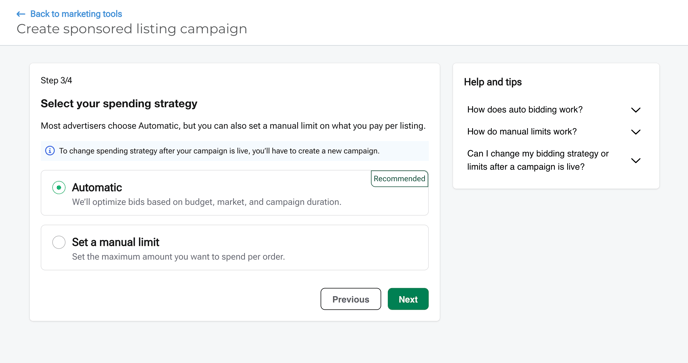Click How does auto bidding work text
This screenshot has width=688, height=363.
click(x=525, y=110)
